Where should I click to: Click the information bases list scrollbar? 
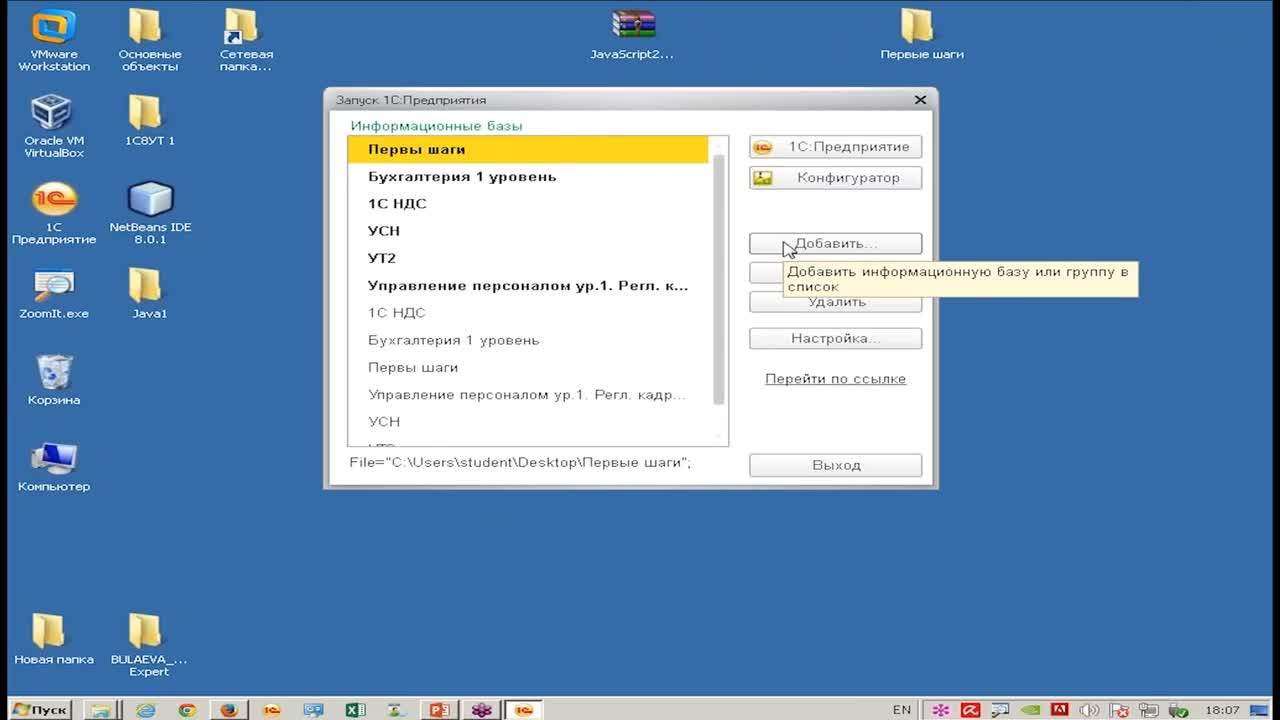pyautogui.click(x=718, y=280)
